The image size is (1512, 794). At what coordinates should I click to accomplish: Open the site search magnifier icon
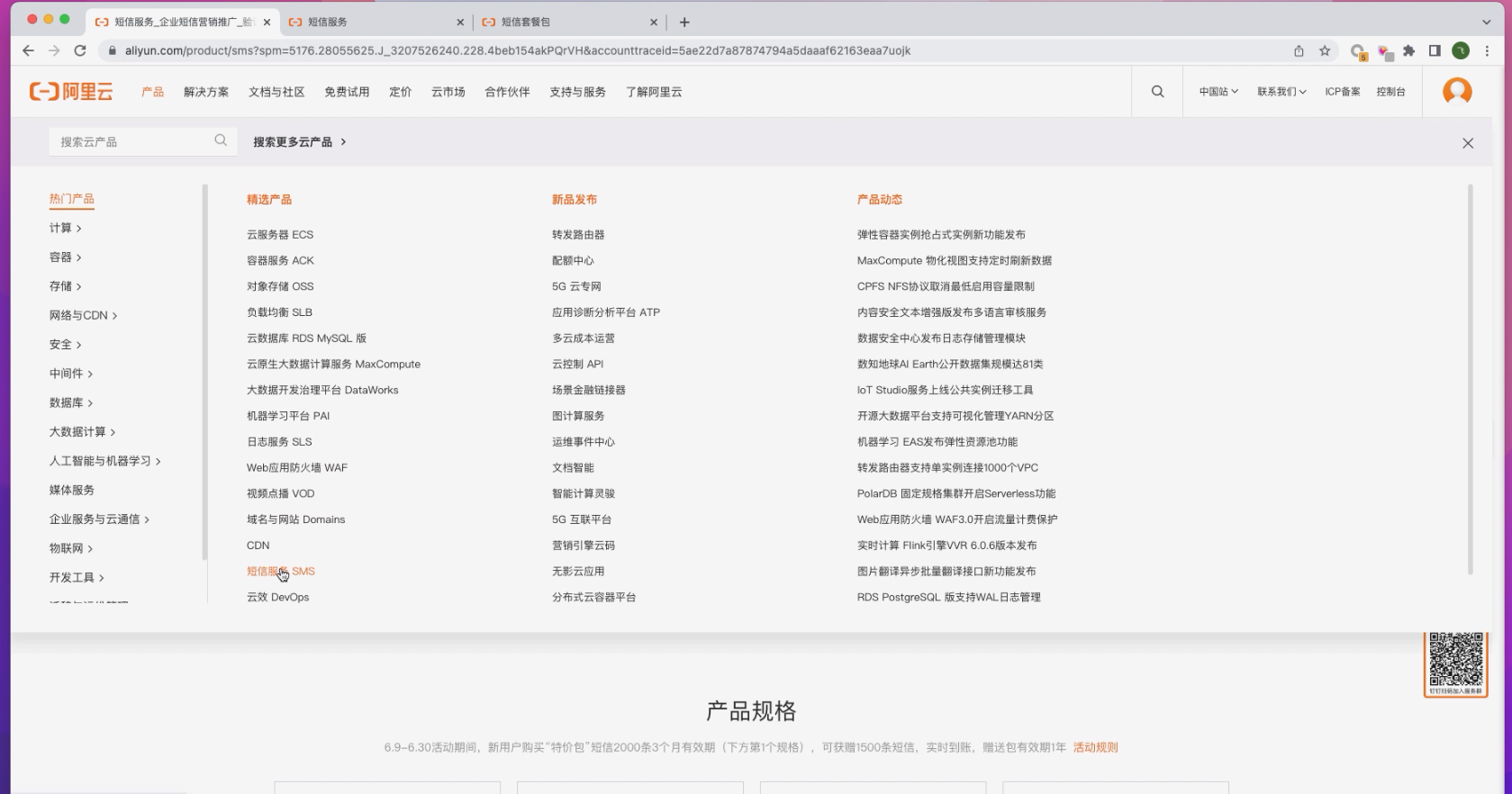coord(1157,91)
